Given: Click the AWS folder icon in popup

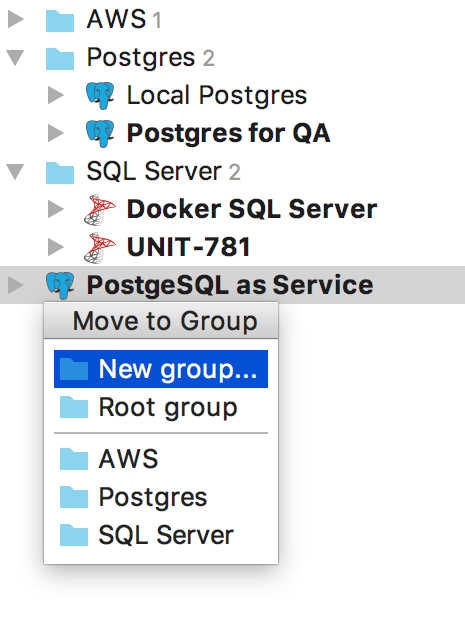Looking at the screenshot, I should click(x=74, y=459).
